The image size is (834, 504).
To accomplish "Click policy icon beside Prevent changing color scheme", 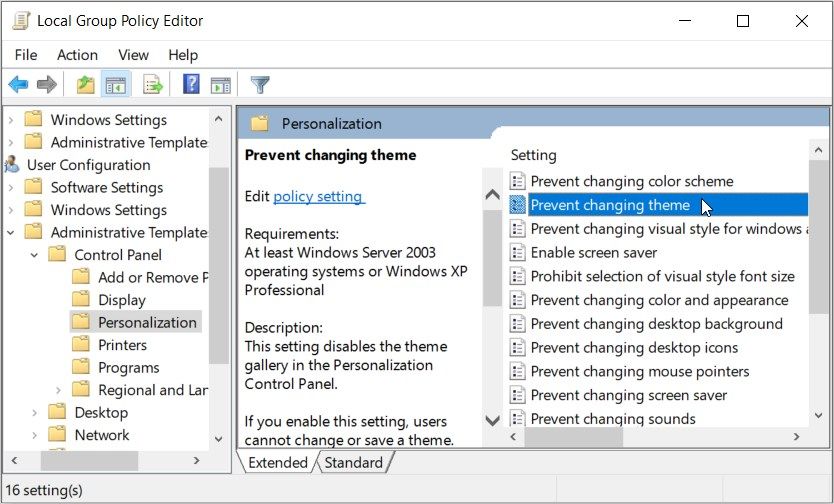I will click(x=518, y=181).
